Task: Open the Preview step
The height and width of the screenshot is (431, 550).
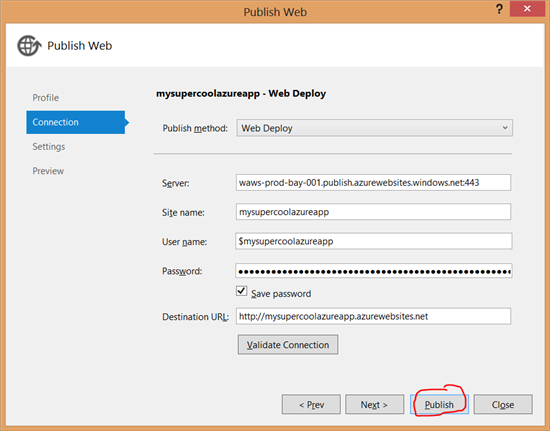Action: (x=48, y=171)
